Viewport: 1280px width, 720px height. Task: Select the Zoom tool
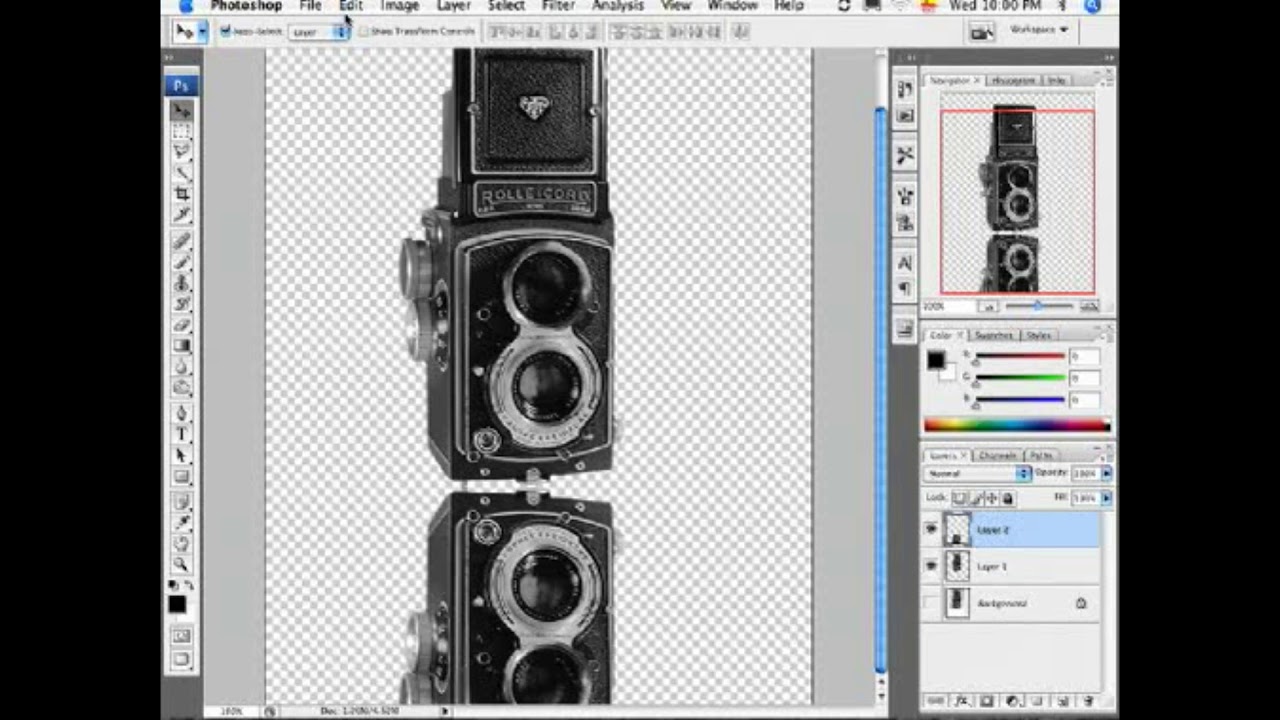click(181, 565)
